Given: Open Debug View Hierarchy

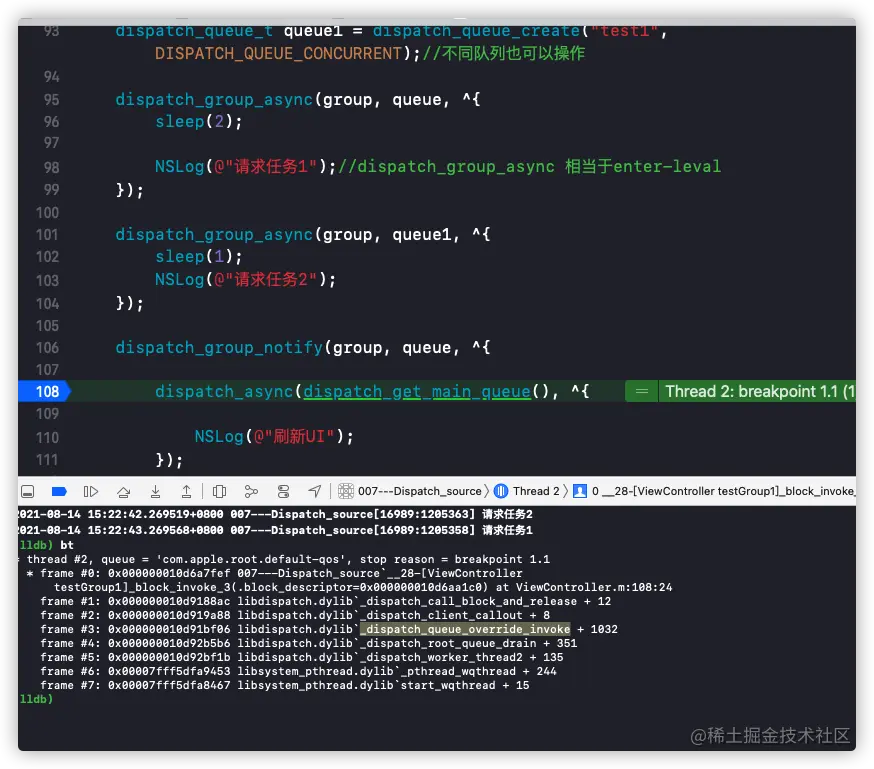Looking at the screenshot, I should pyautogui.click(x=220, y=491).
